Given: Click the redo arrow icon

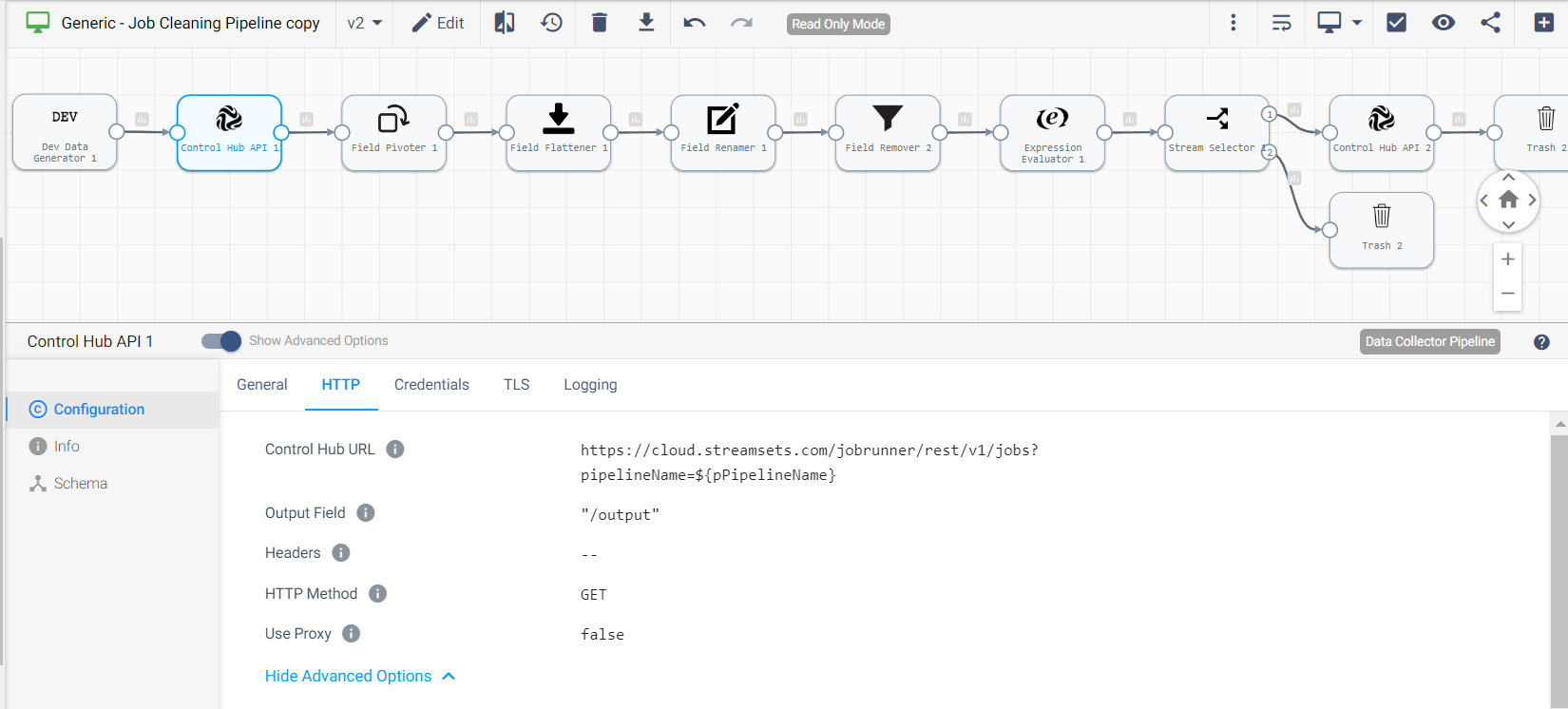Looking at the screenshot, I should [x=741, y=23].
